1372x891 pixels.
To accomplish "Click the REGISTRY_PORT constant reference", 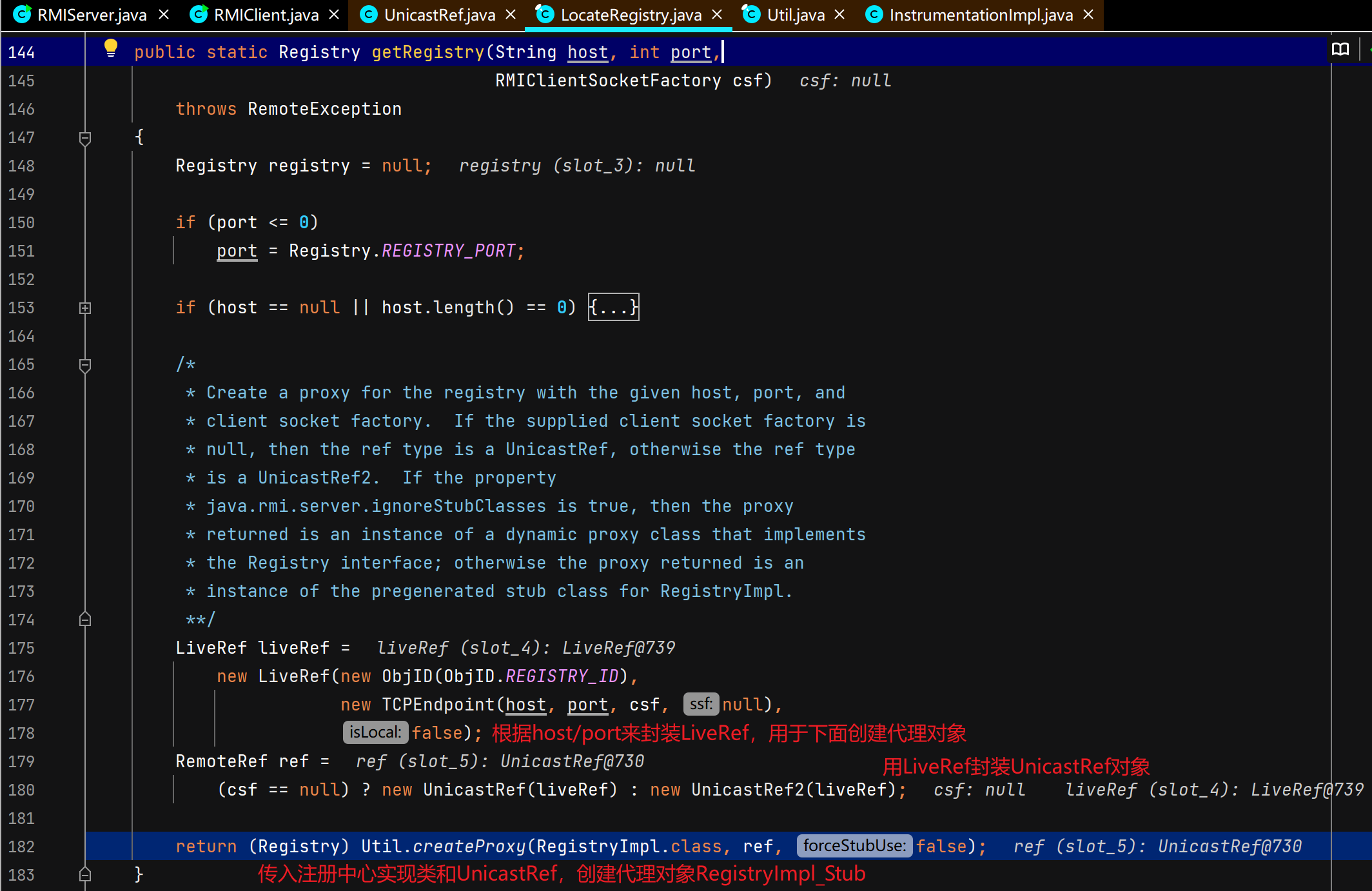I will tap(449, 251).
